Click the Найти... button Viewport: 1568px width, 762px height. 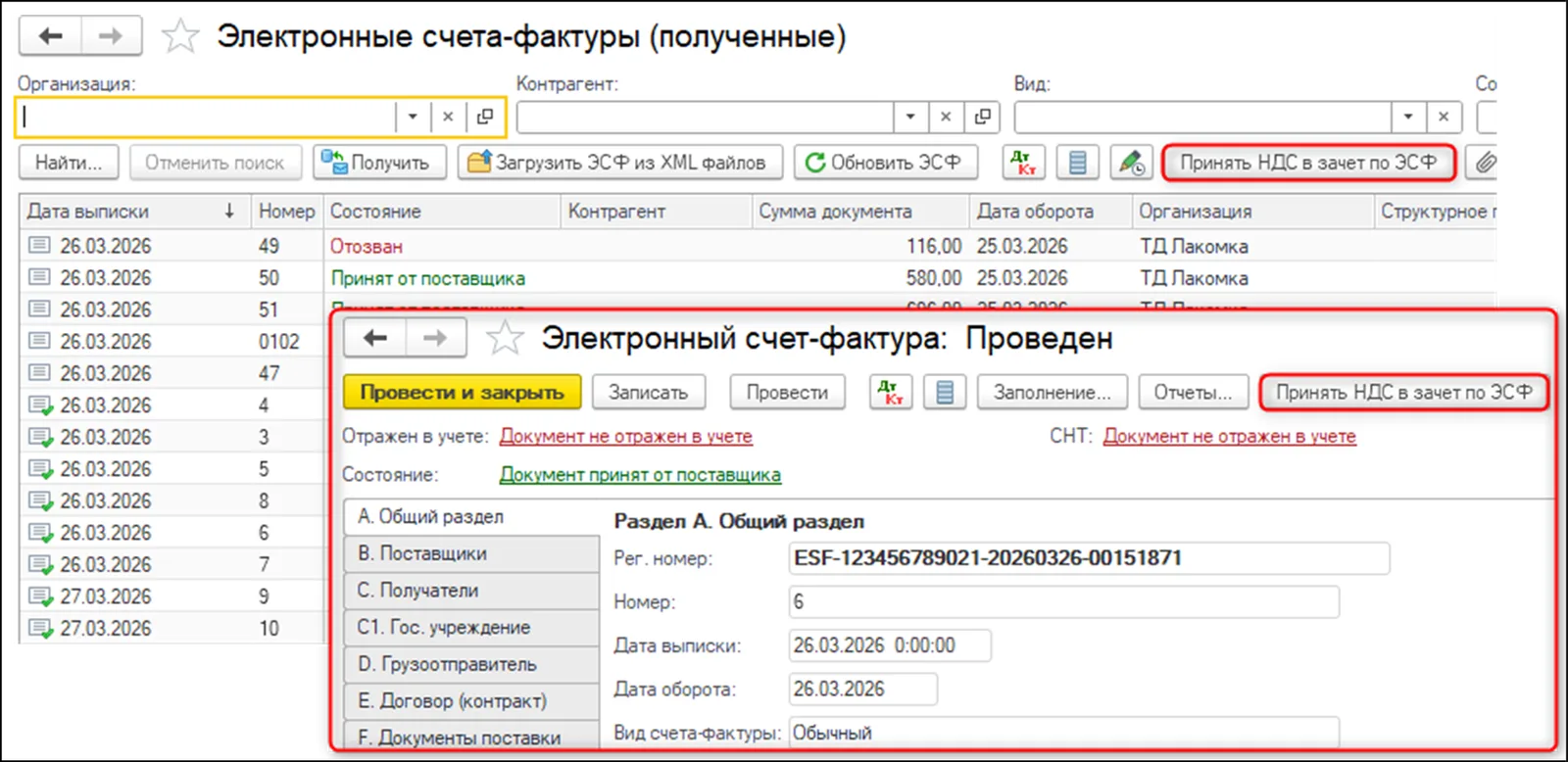tap(69, 163)
